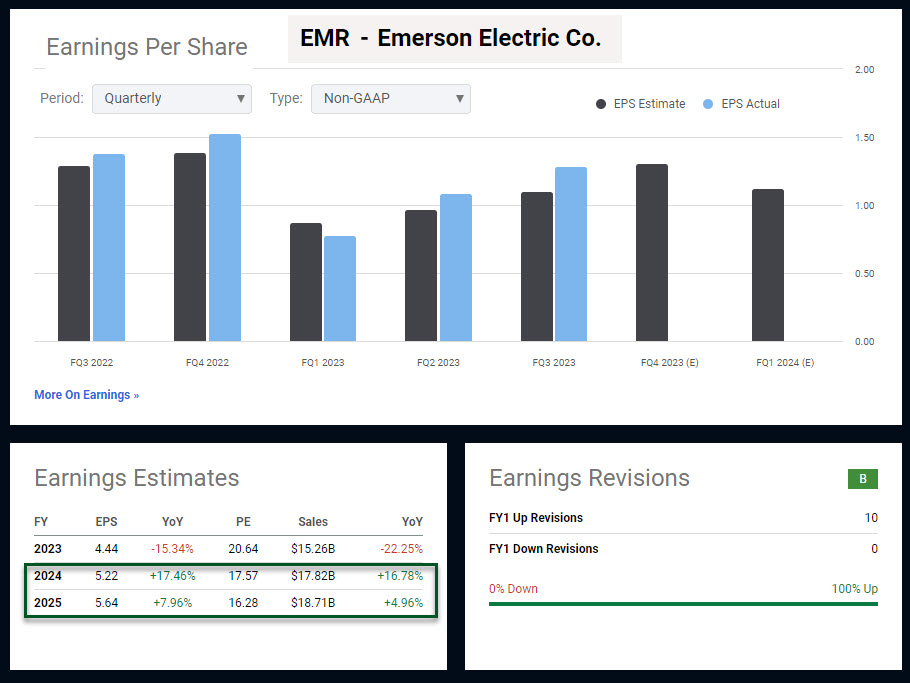Click the FQ1 2024 (E) estimate bar
The width and height of the screenshot is (910, 683).
point(768,265)
